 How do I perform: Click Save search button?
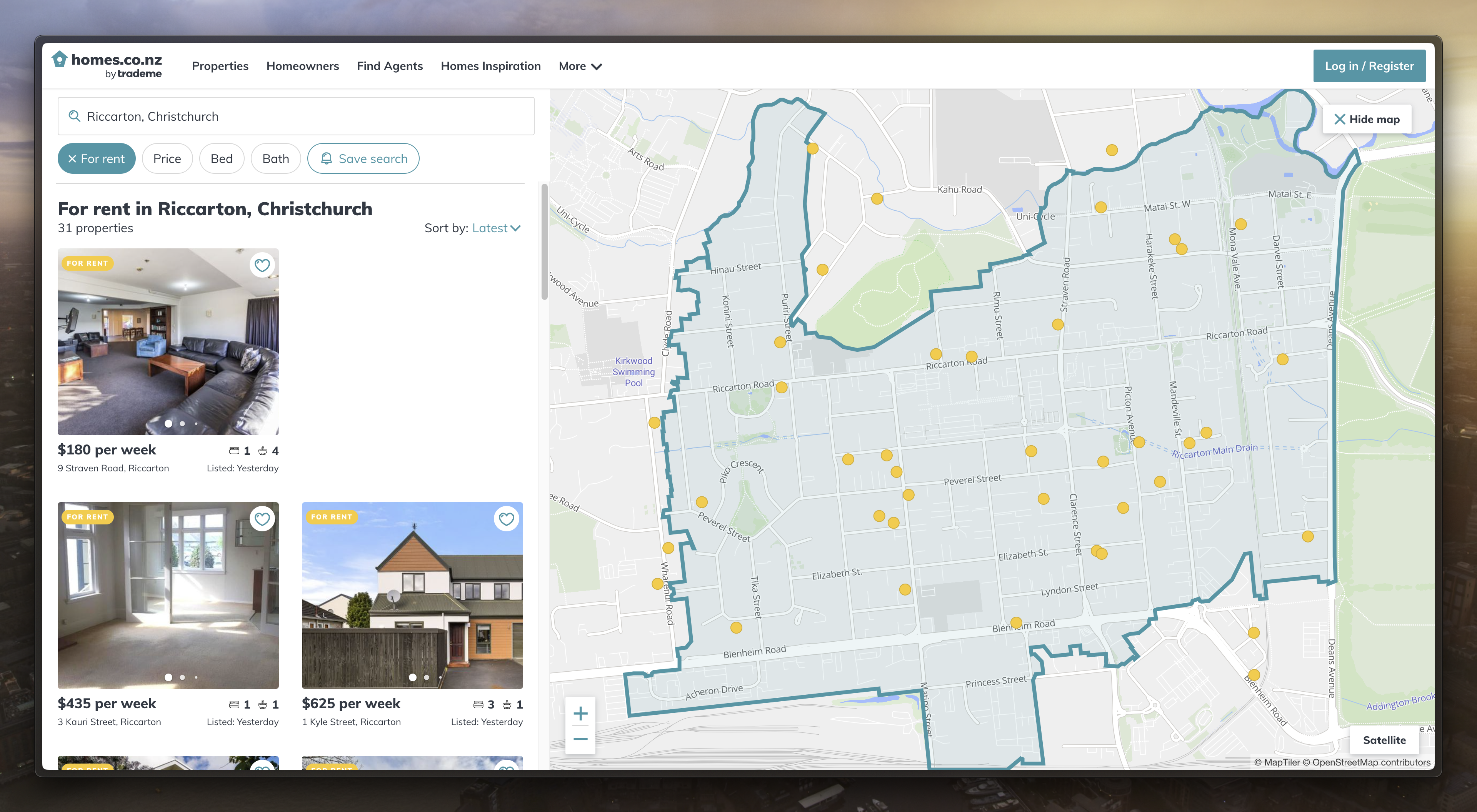(363, 159)
